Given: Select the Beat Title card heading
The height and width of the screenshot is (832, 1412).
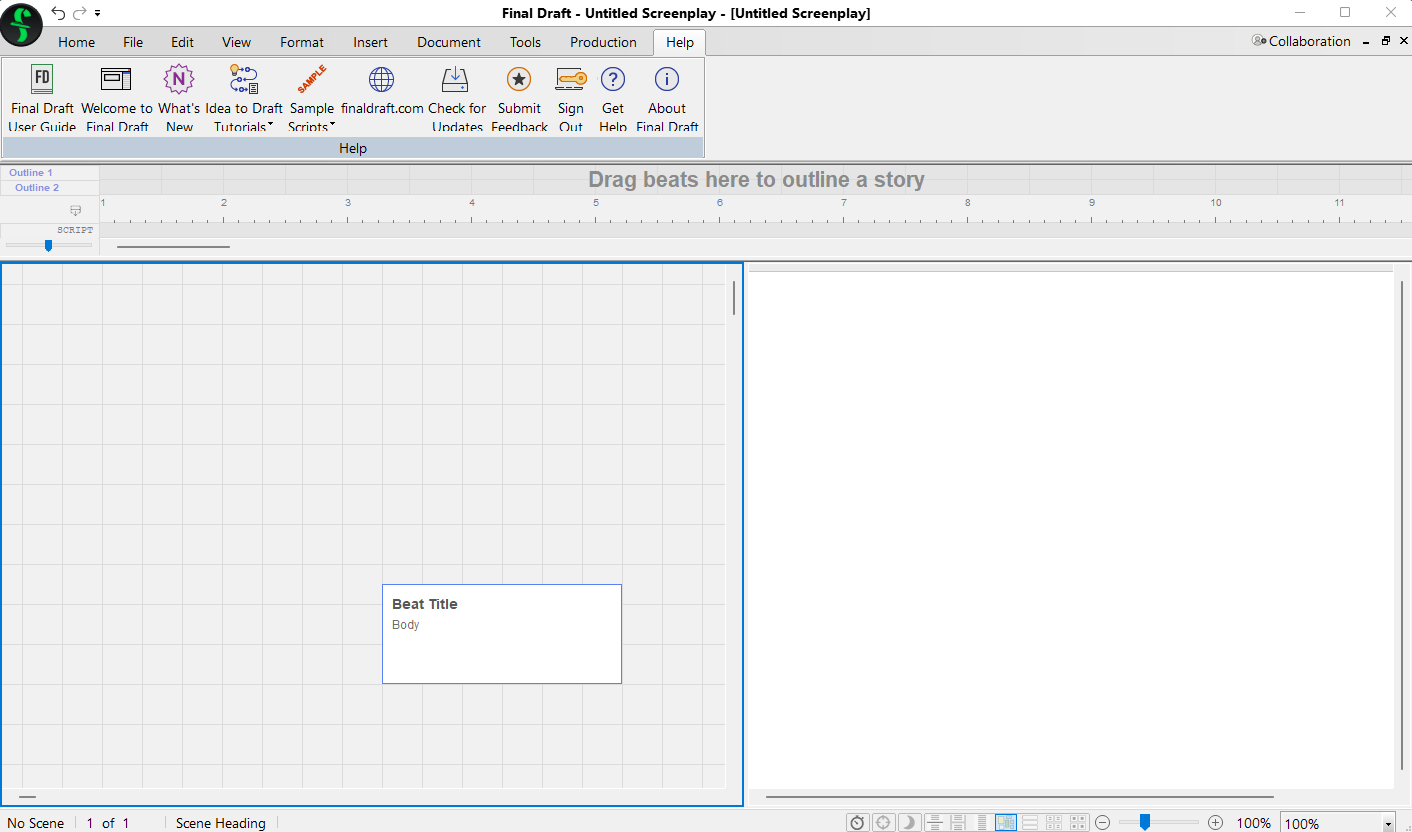Looking at the screenshot, I should pyautogui.click(x=425, y=604).
